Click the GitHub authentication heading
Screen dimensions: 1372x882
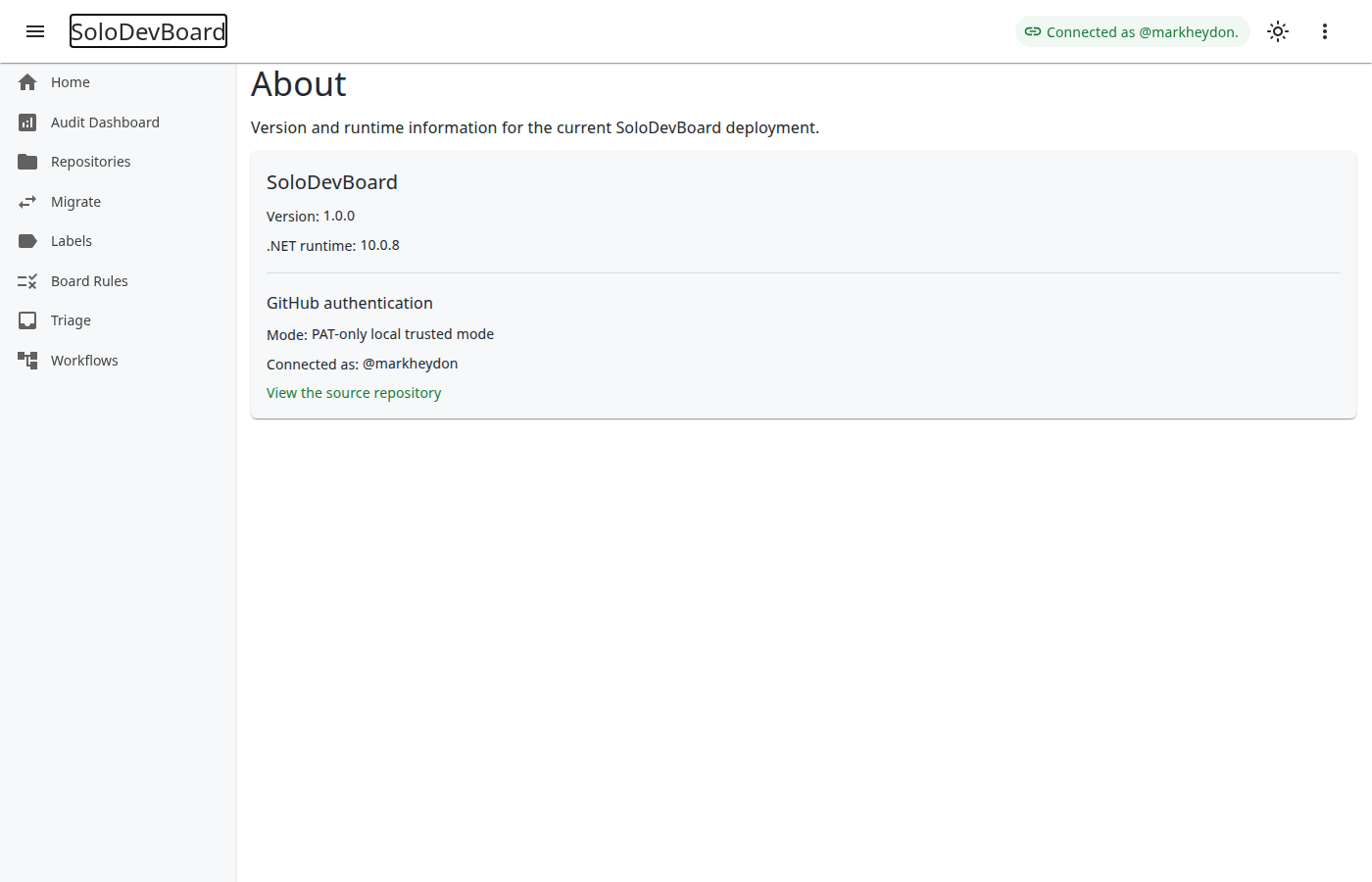[350, 304]
